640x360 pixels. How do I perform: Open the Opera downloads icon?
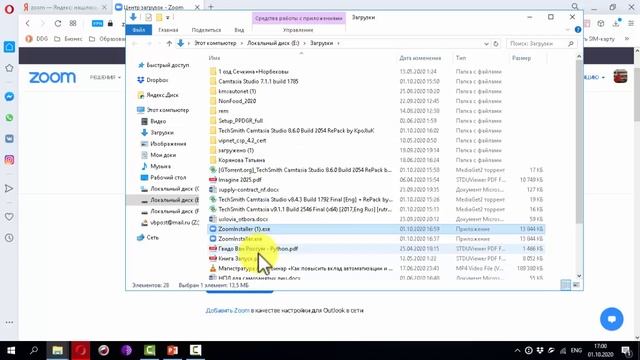pos(616,23)
